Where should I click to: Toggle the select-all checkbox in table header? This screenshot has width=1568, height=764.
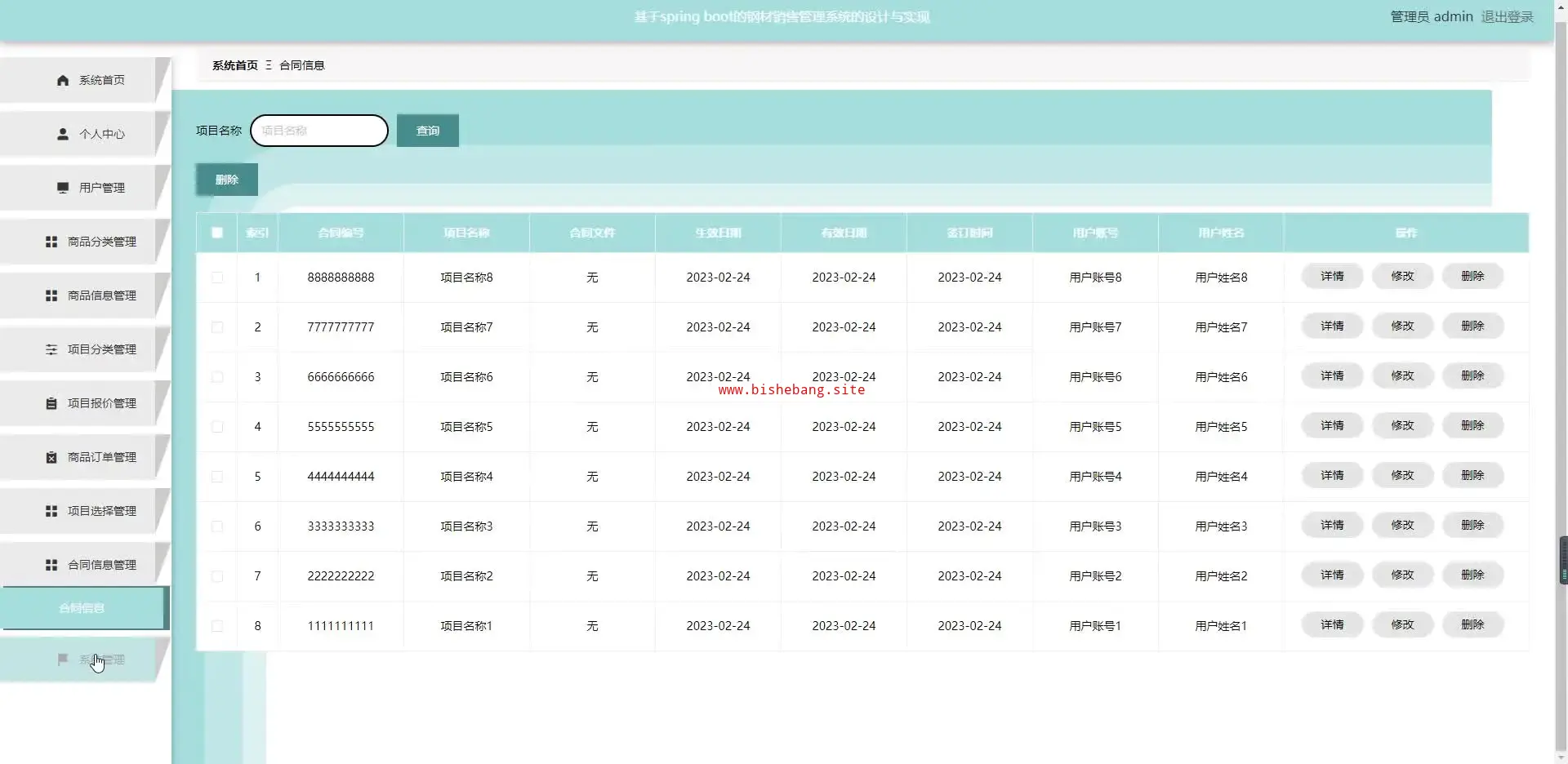[x=217, y=233]
